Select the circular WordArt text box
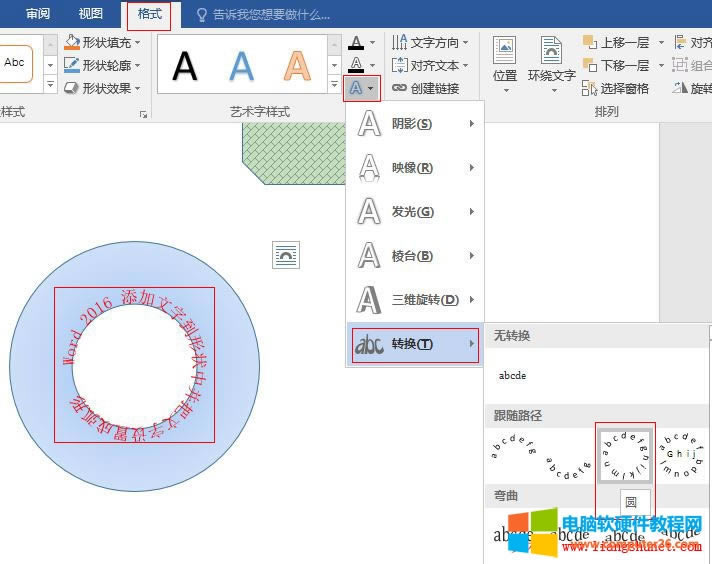 coord(134,365)
